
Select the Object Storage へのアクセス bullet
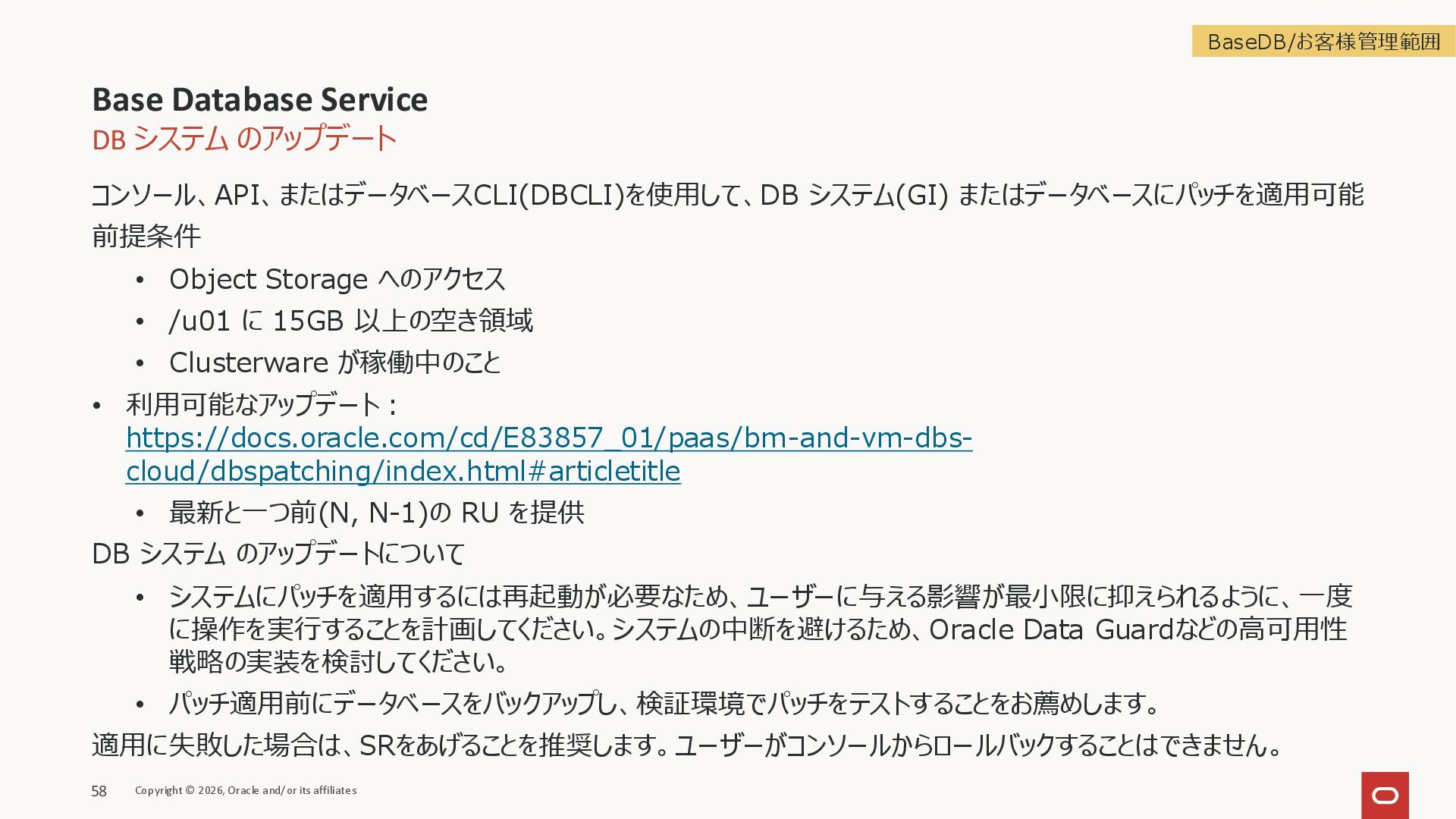(x=337, y=279)
